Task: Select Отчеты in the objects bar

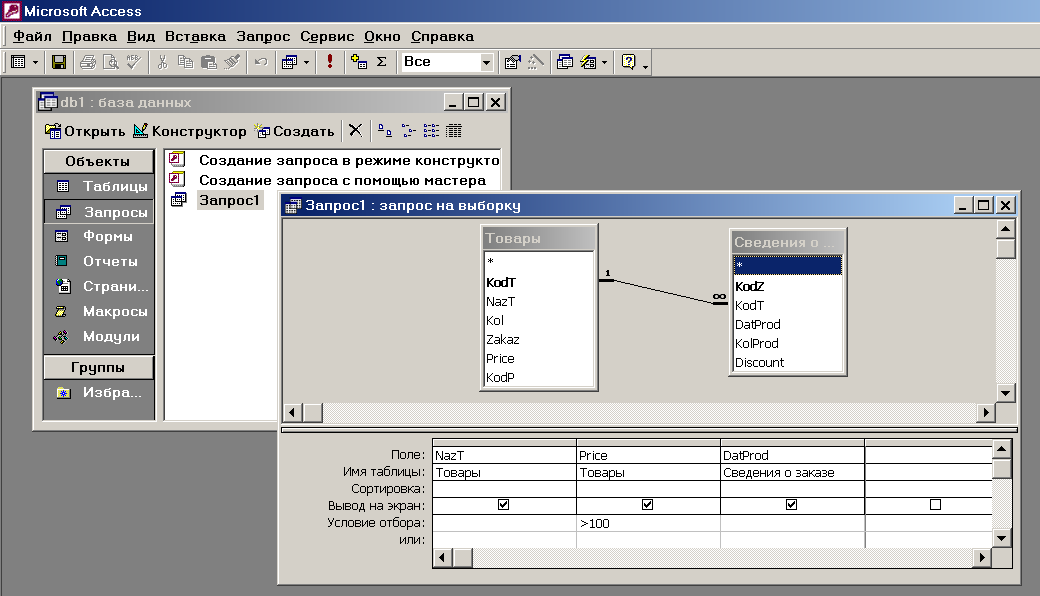Action: [x=99, y=261]
